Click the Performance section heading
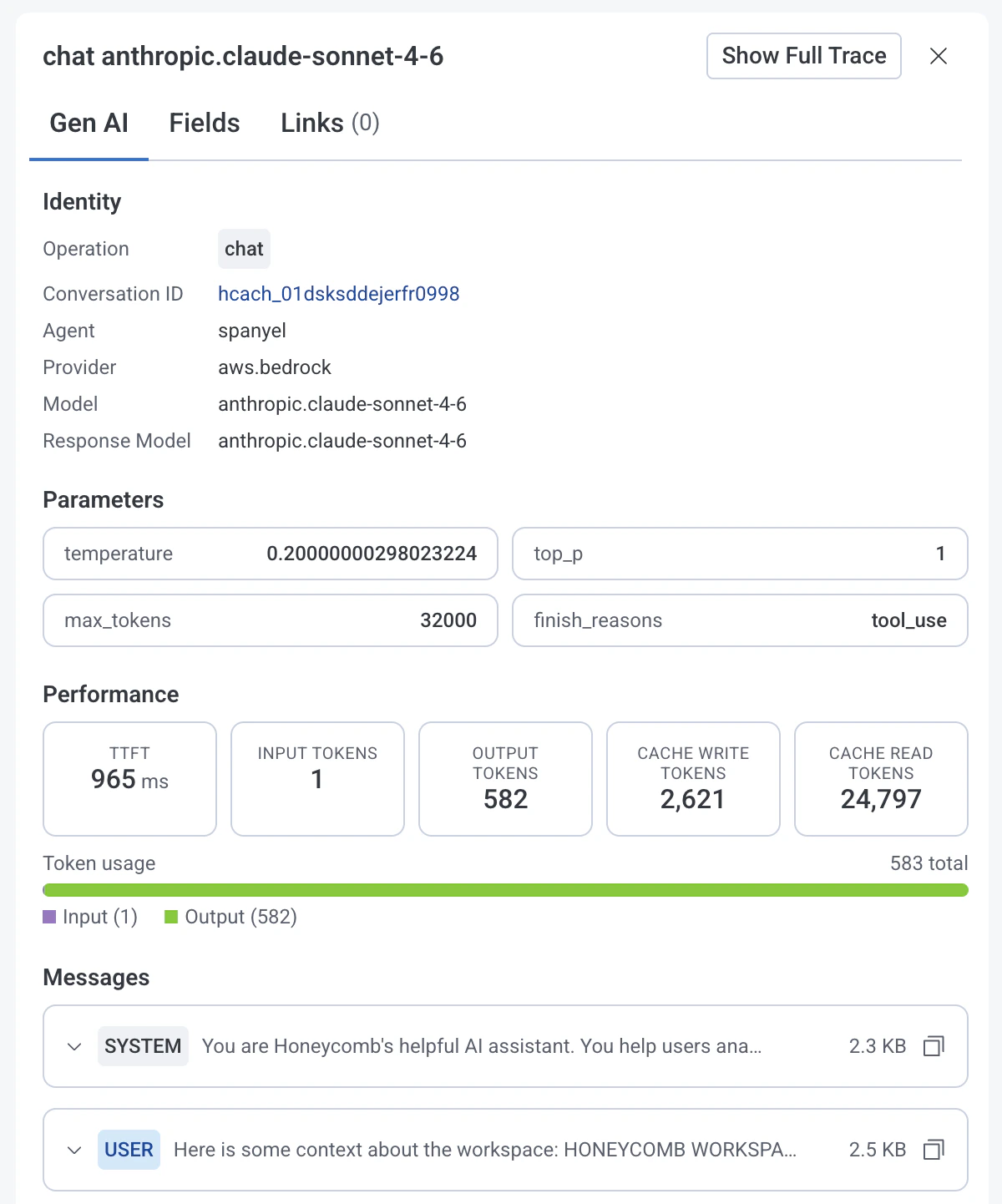 tap(111, 695)
